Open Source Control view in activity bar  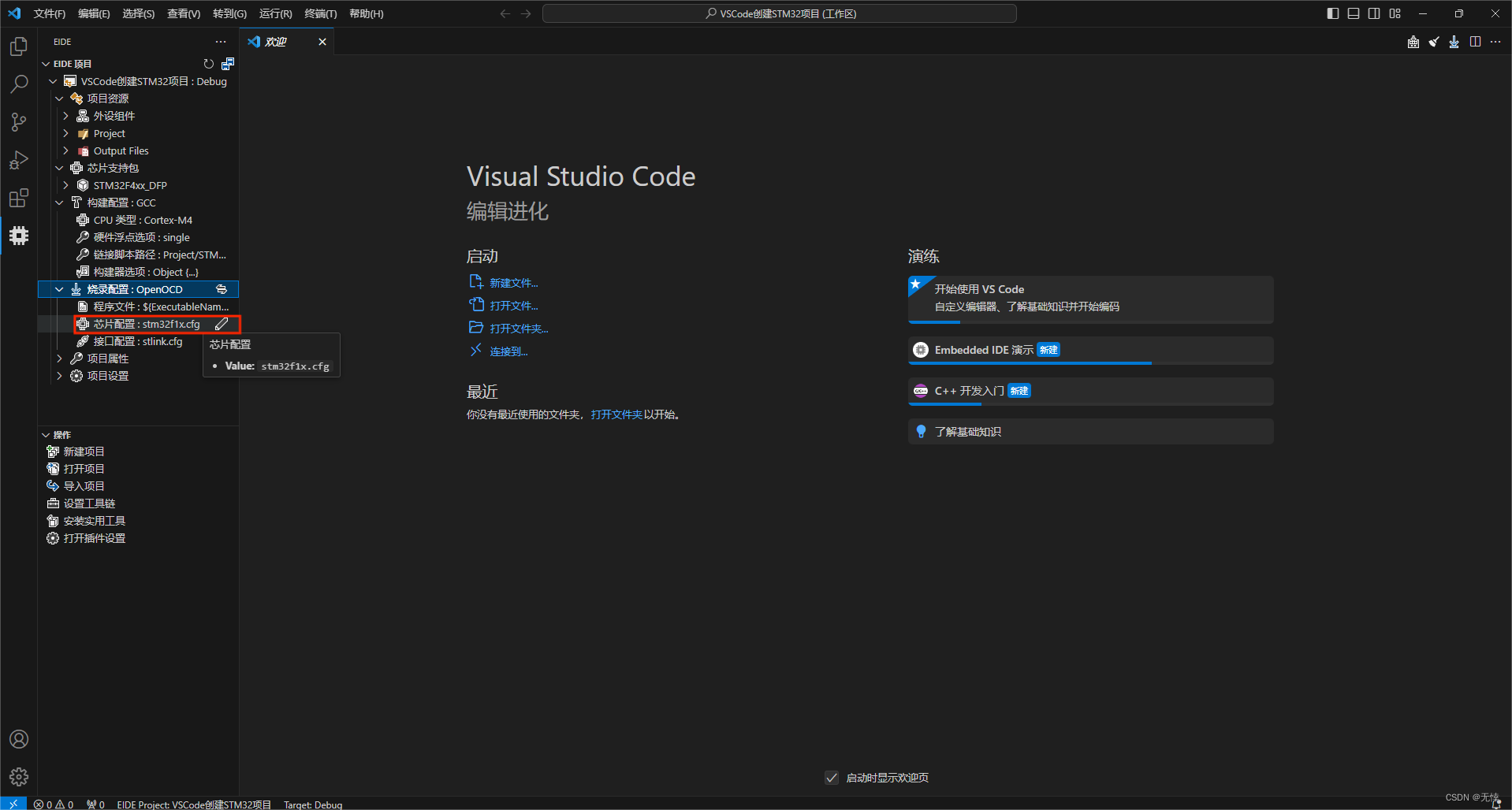pos(19,121)
